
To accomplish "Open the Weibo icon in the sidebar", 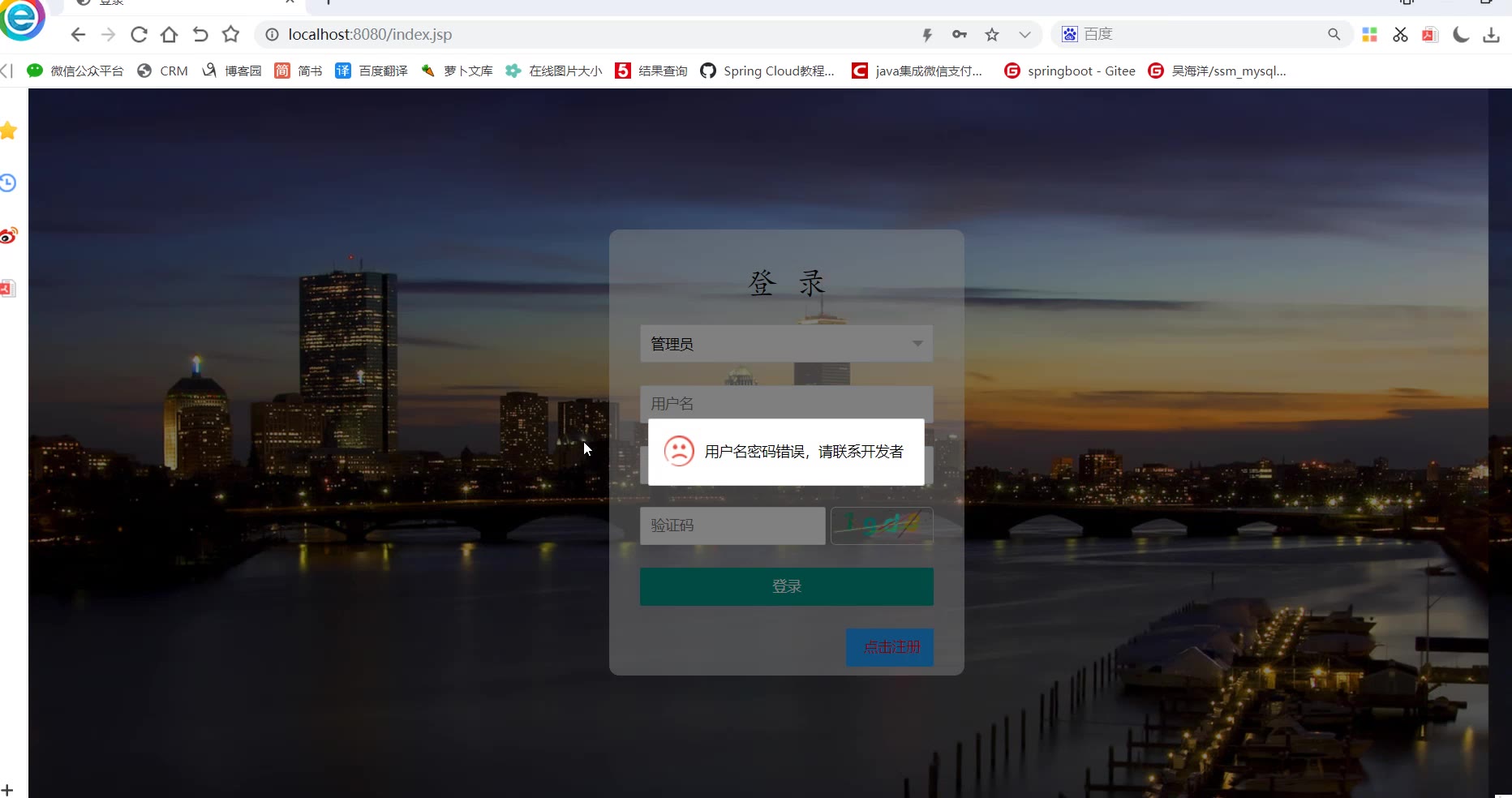I will 8,236.
